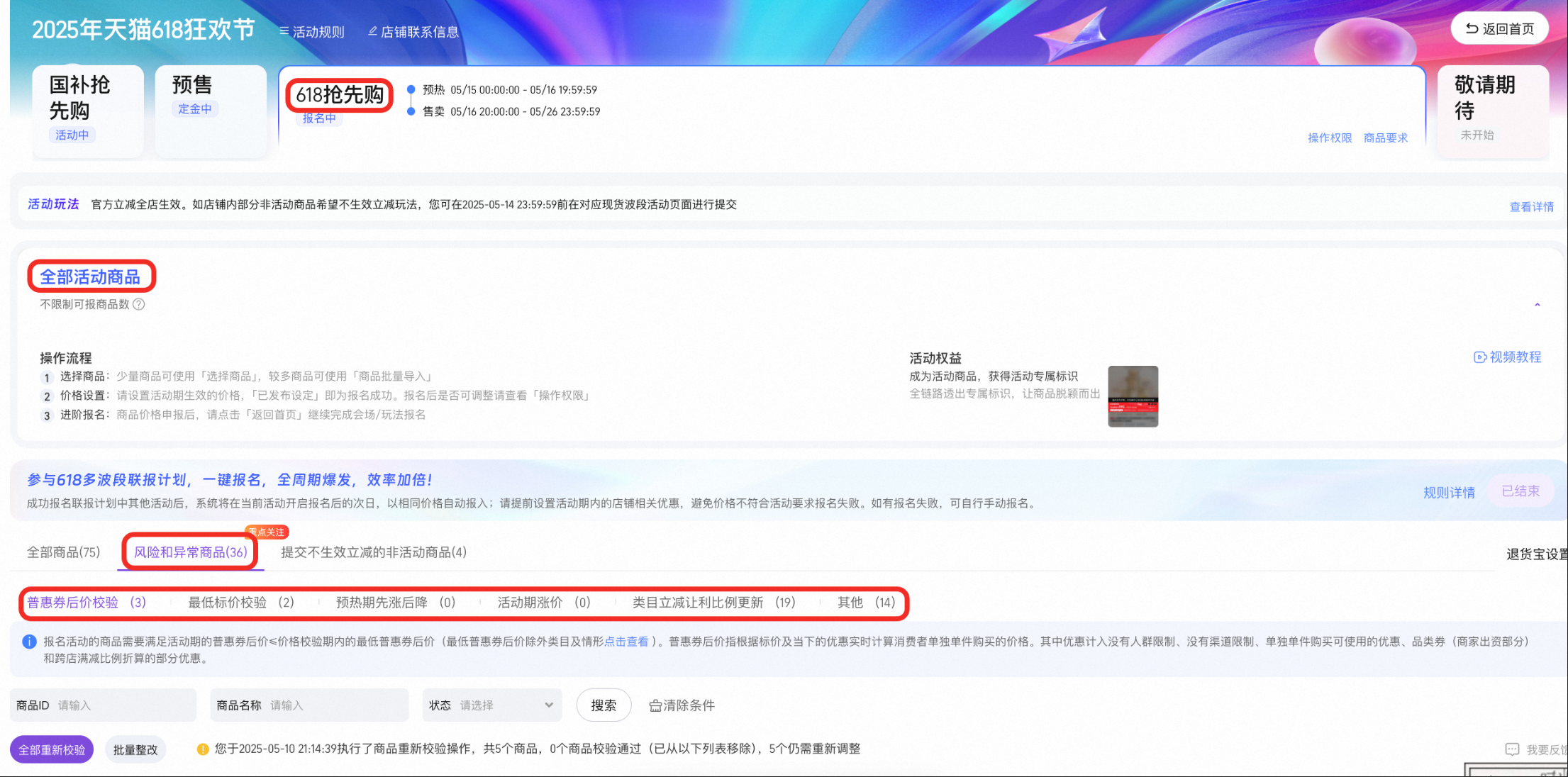Open the 状态 status dropdown
The width and height of the screenshot is (1568, 777).
pyautogui.click(x=492, y=705)
